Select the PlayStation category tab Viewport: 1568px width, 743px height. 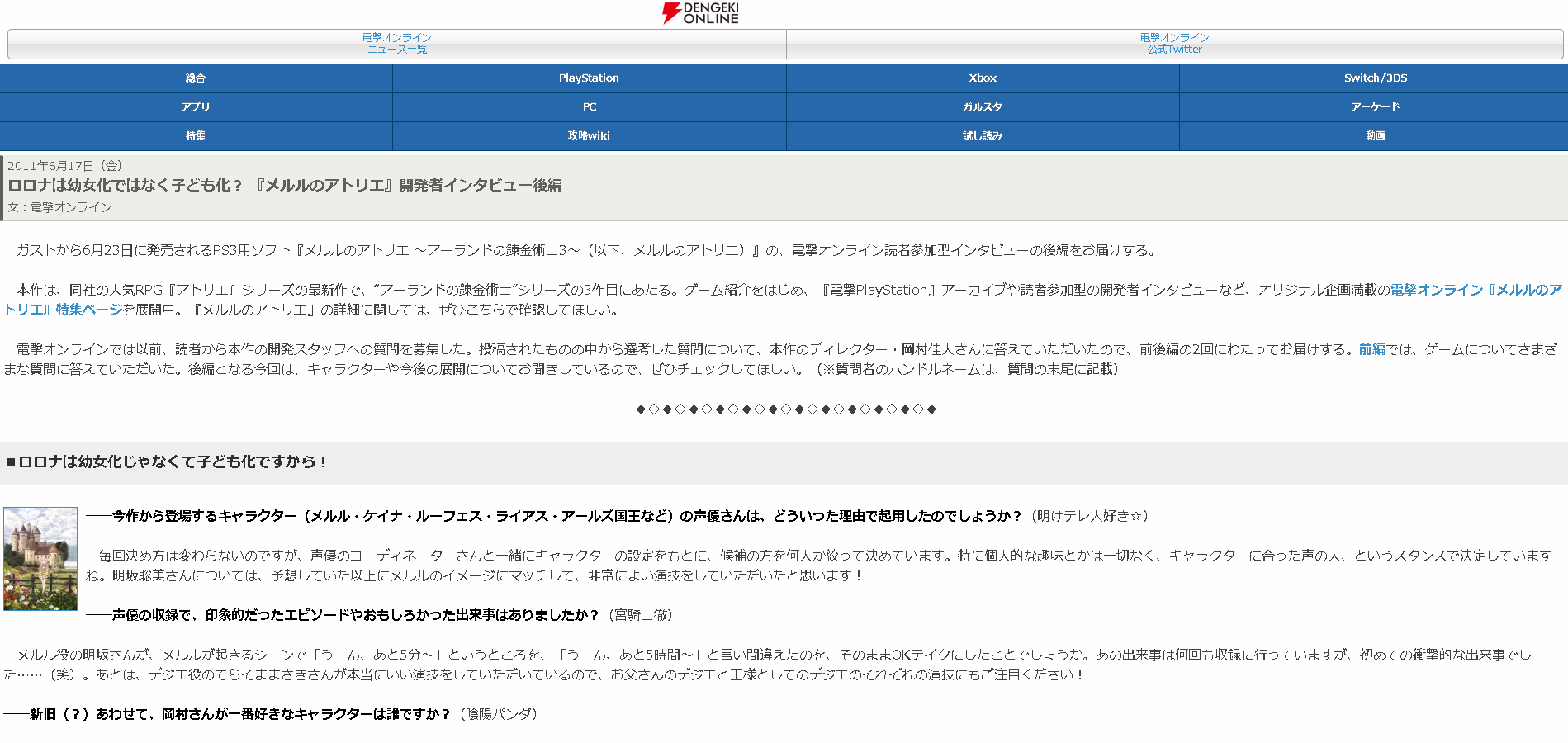pyautogui.click(x=589, y=78)
